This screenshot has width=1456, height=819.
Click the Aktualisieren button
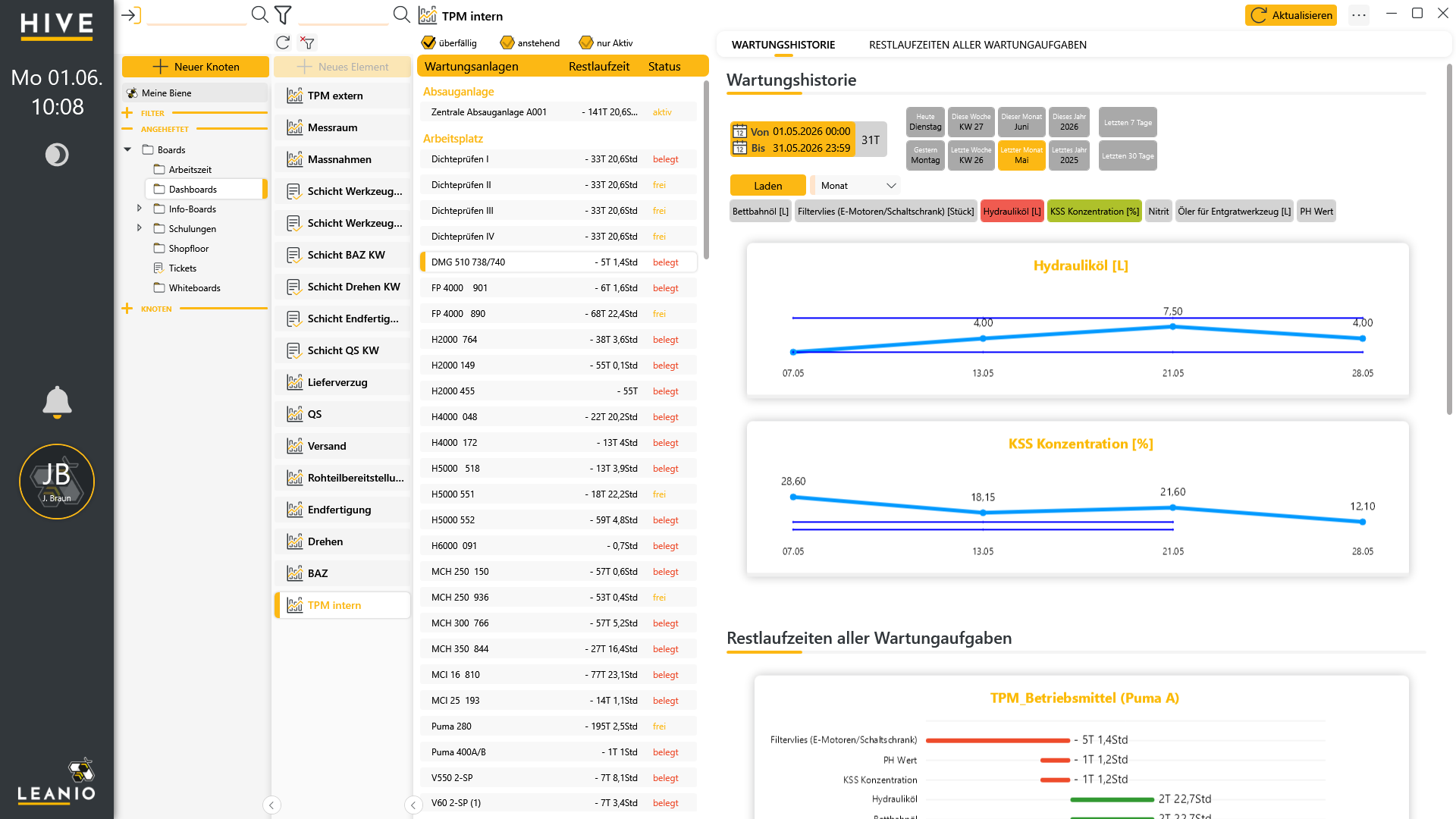(x=1291, y=15)
